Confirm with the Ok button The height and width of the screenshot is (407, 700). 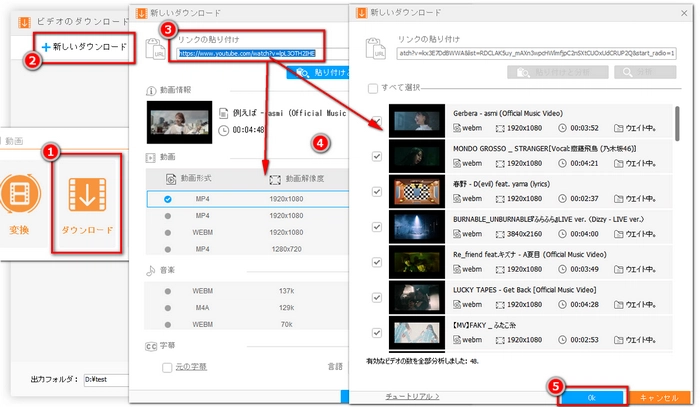tap(591, 396)
